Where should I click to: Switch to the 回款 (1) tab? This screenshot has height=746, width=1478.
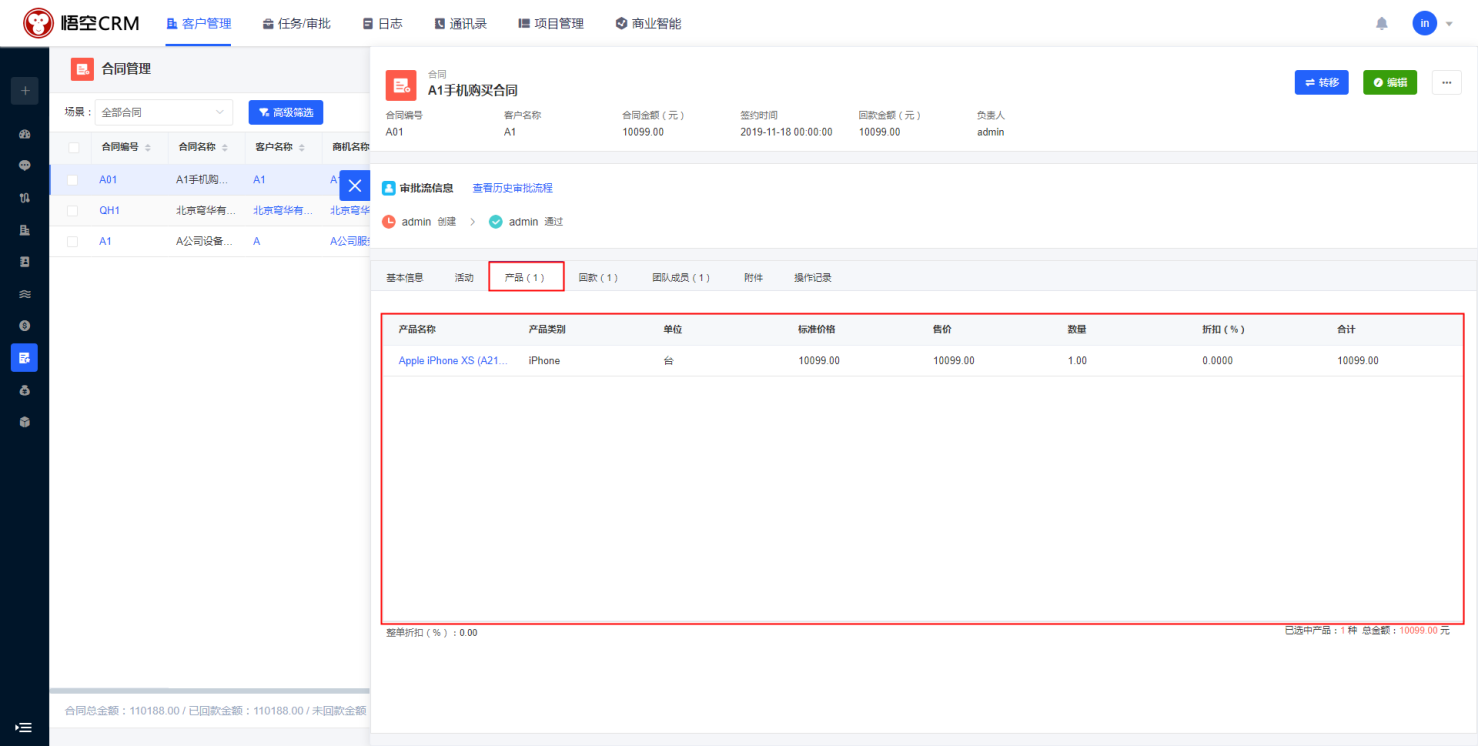(x=598, y=278)
